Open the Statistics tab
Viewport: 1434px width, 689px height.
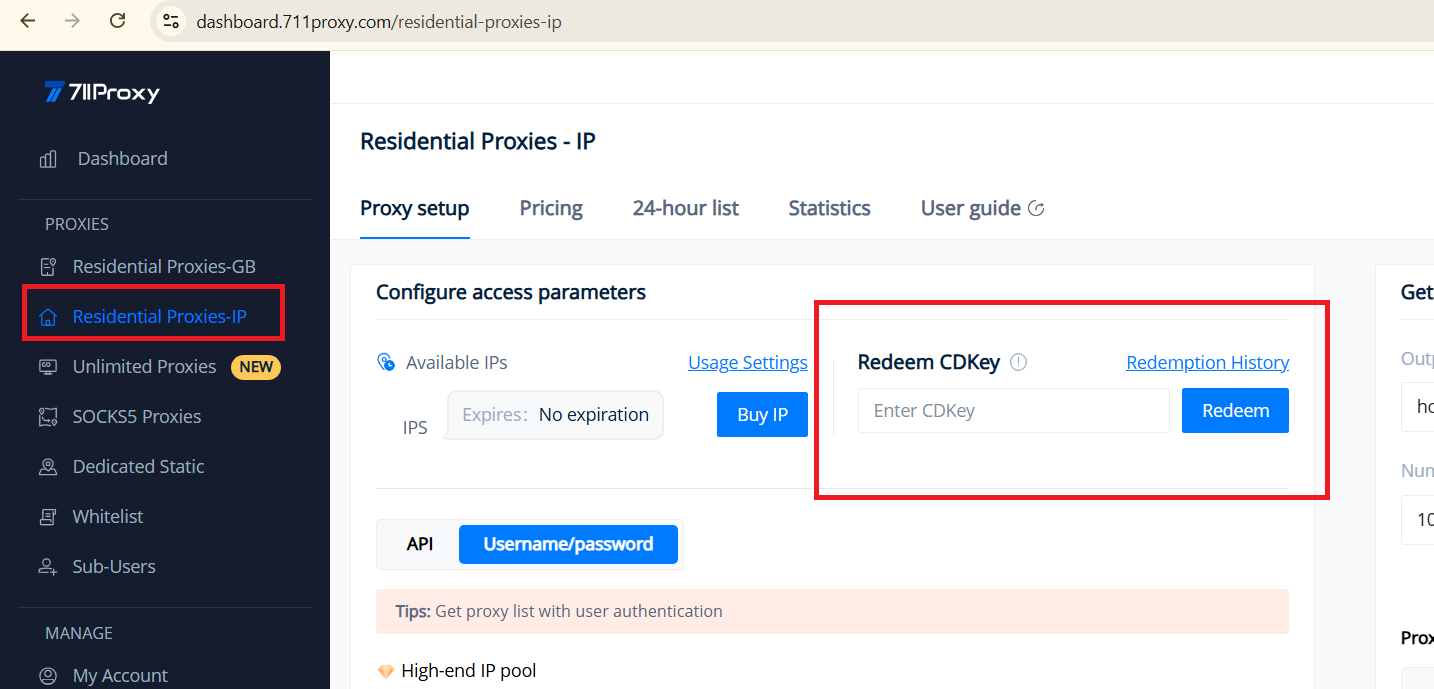point(829,208)
